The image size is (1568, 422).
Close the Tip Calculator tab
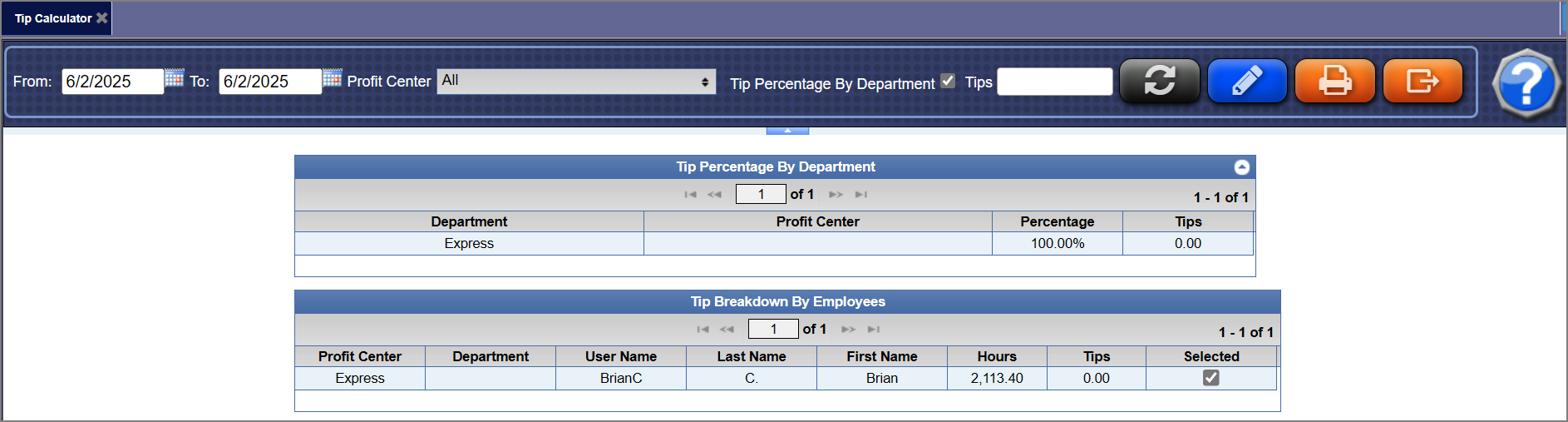pos(102,17)
